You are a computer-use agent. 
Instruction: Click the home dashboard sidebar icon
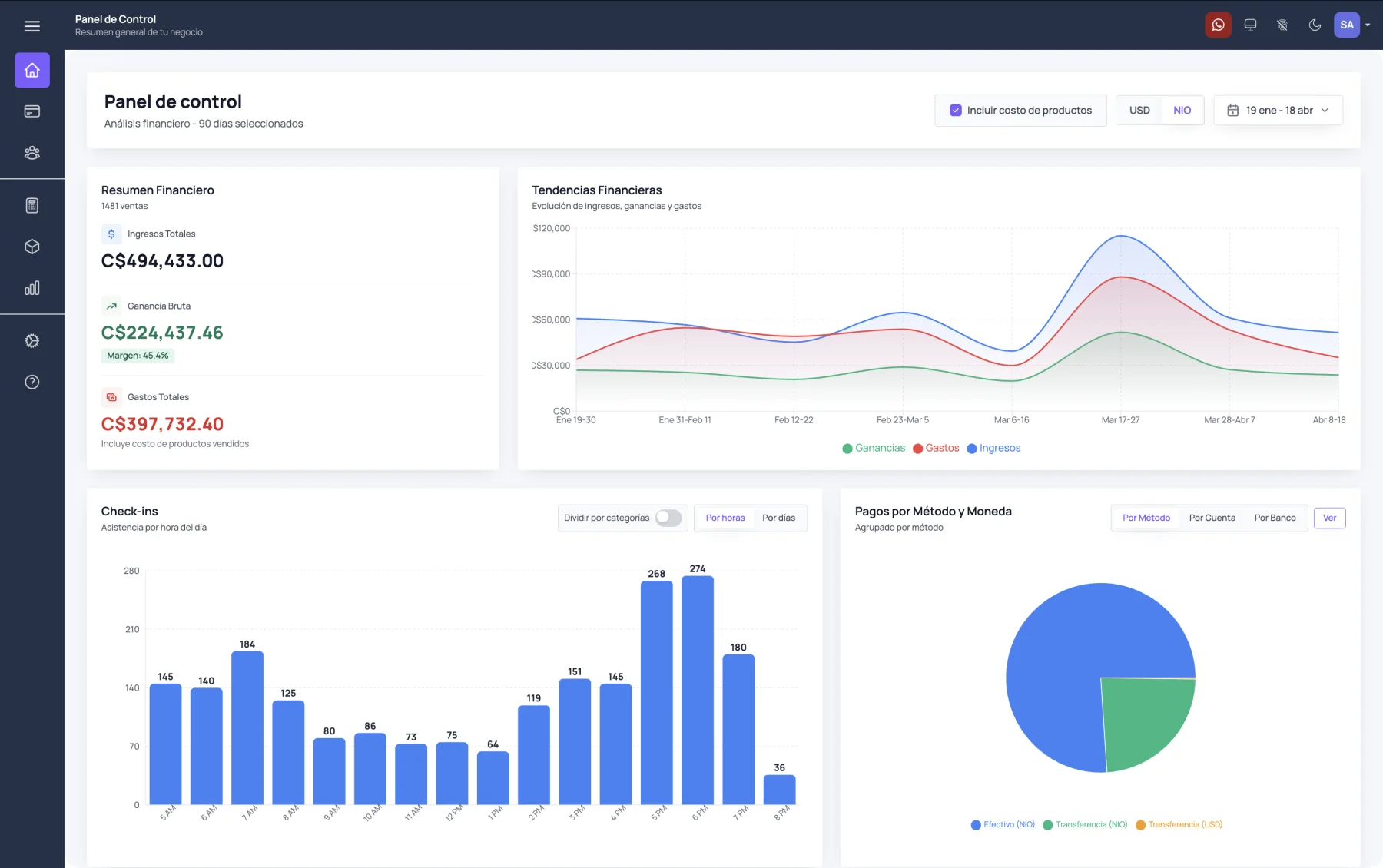coord(32,70)
